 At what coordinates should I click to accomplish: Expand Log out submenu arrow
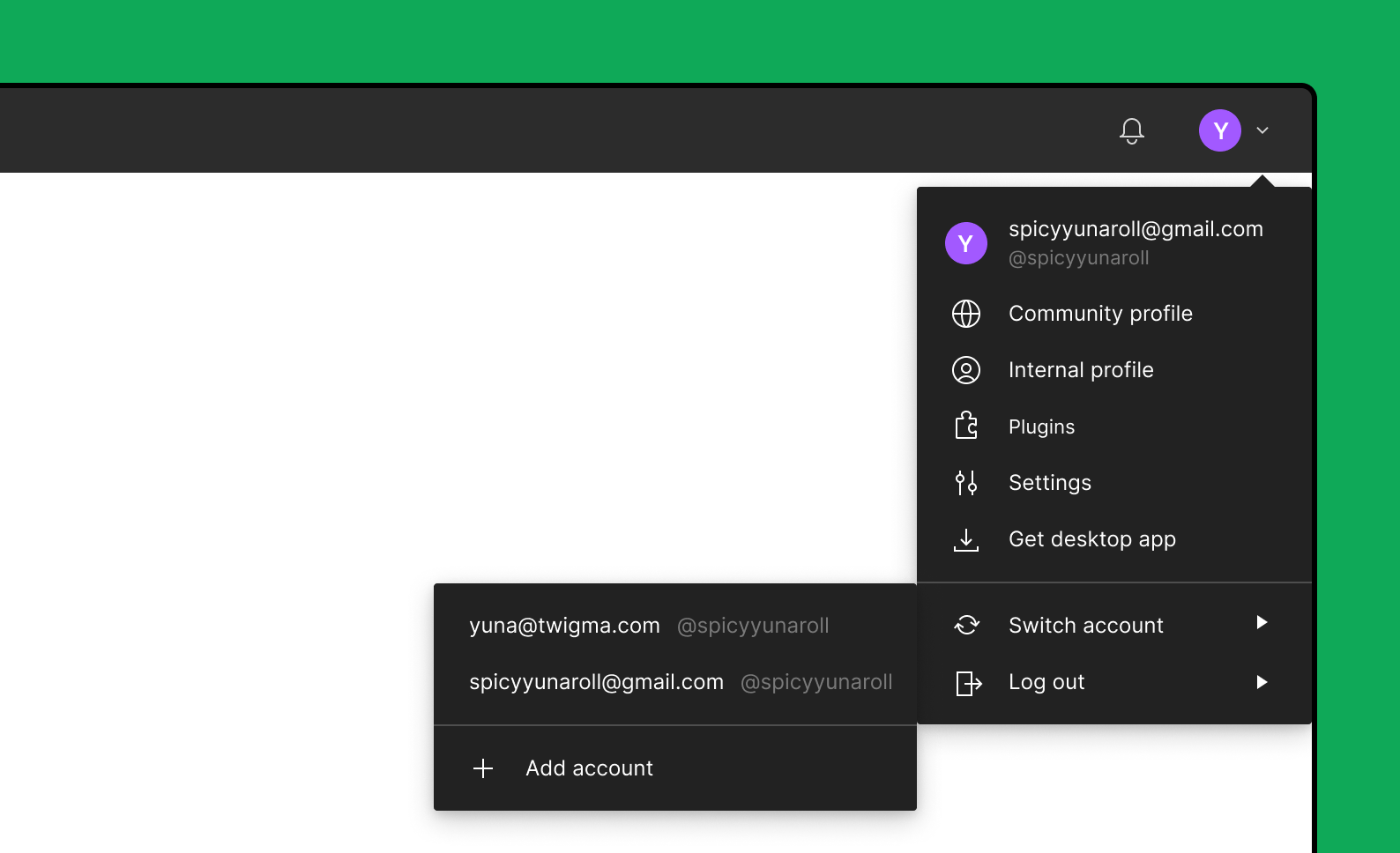point(1262,682)
